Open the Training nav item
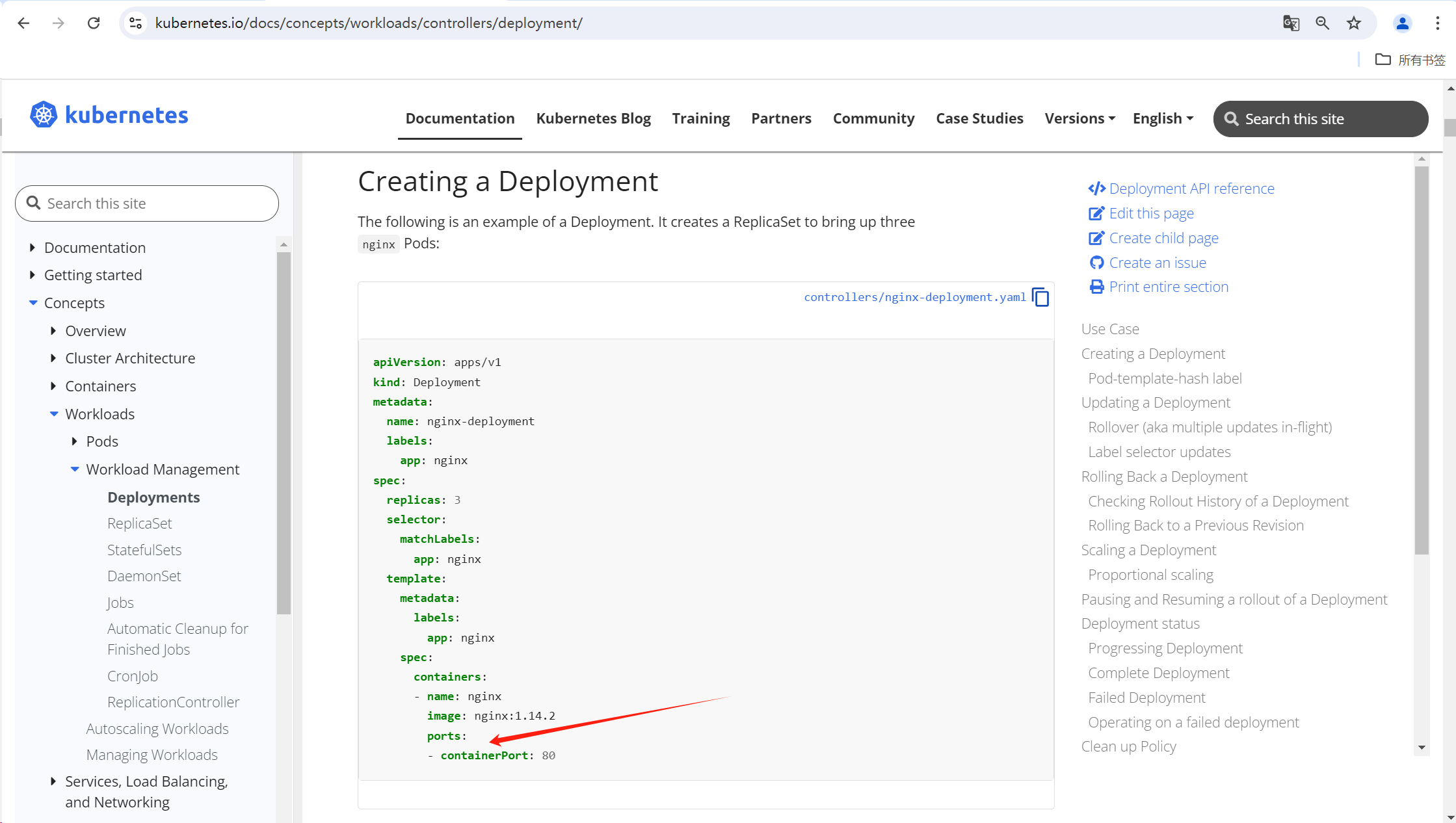 click(x=701, y=118)
